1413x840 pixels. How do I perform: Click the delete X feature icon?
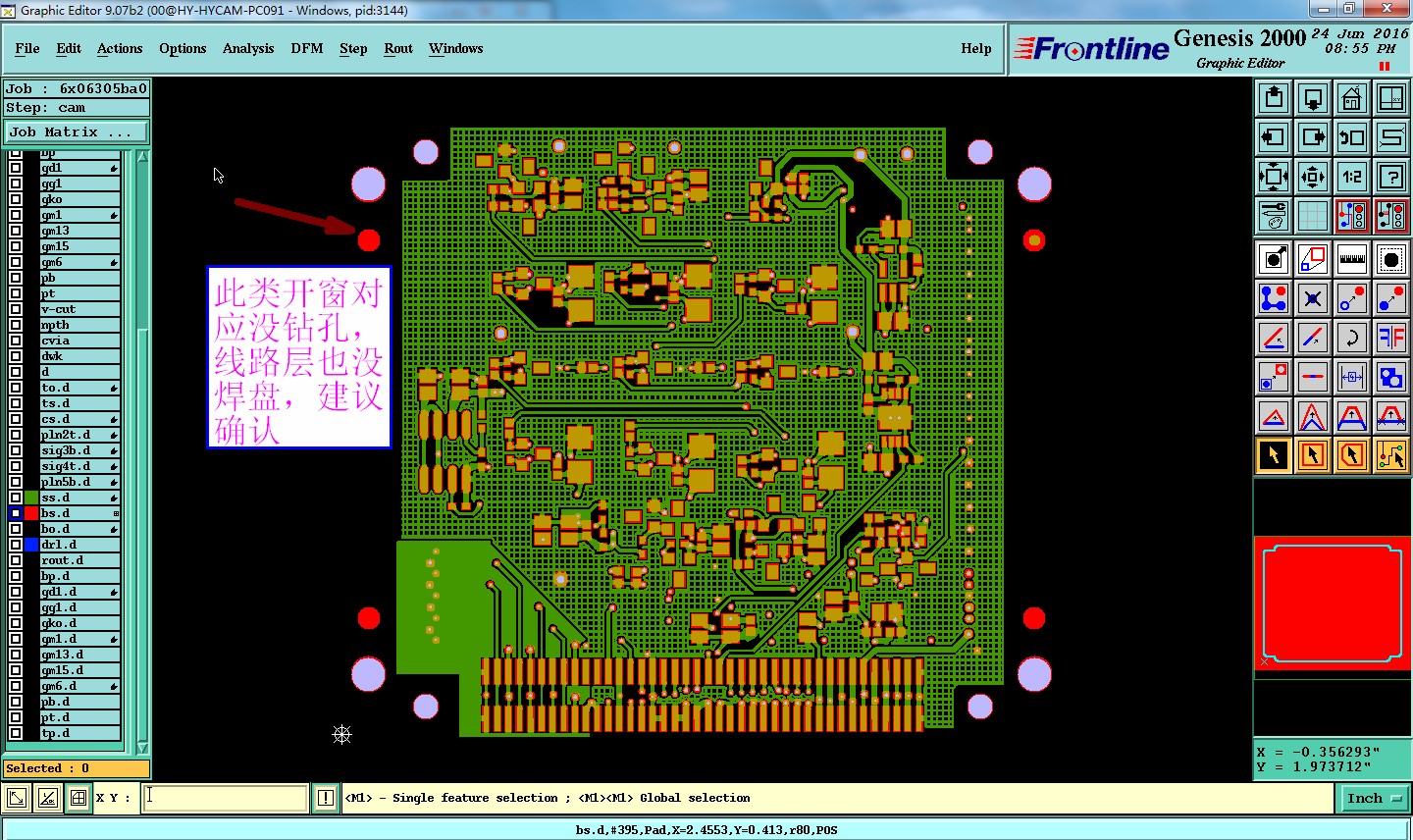(x=1313, y=298)
